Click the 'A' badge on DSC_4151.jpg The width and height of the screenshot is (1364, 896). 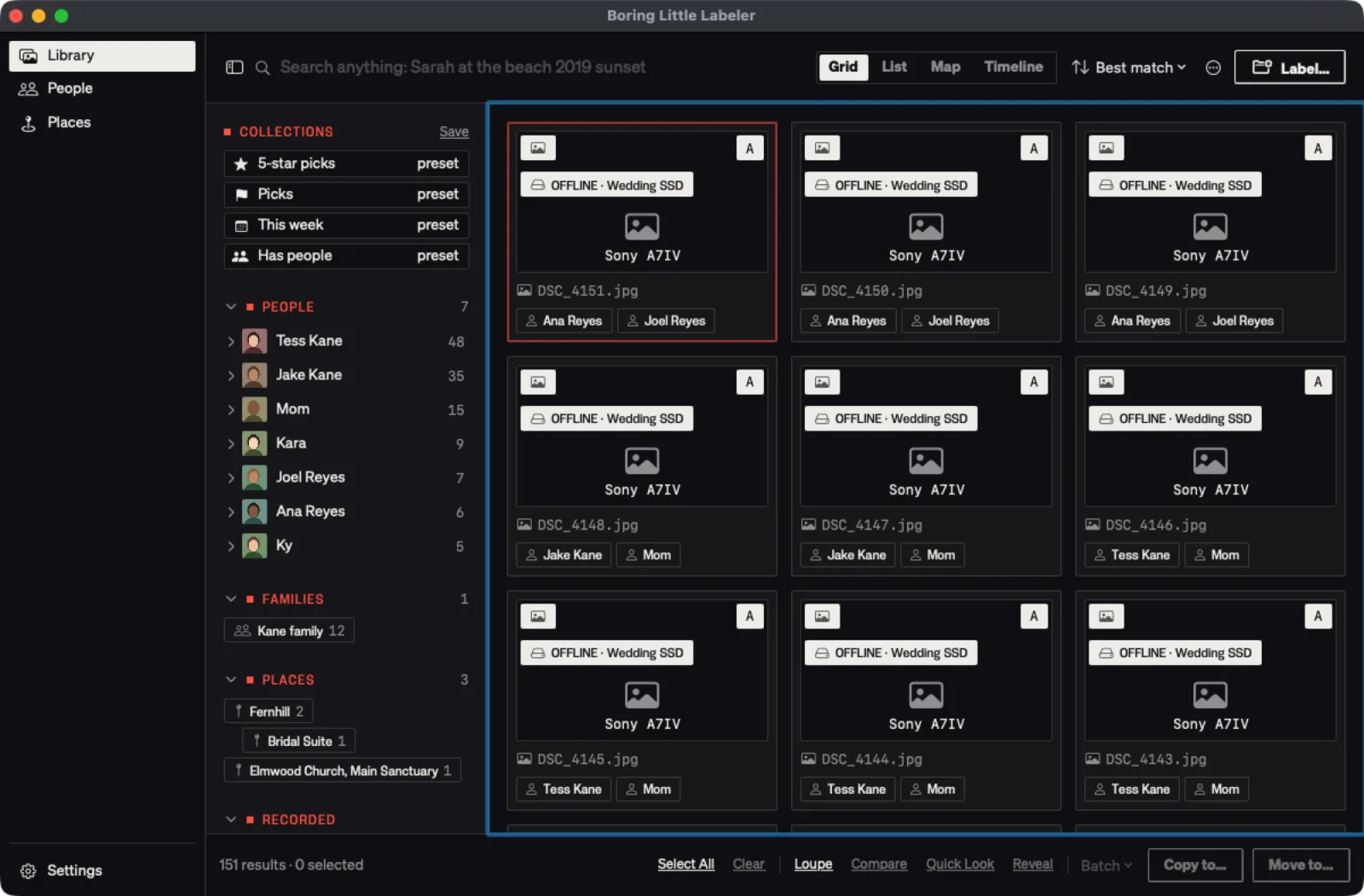click(749, 148)
